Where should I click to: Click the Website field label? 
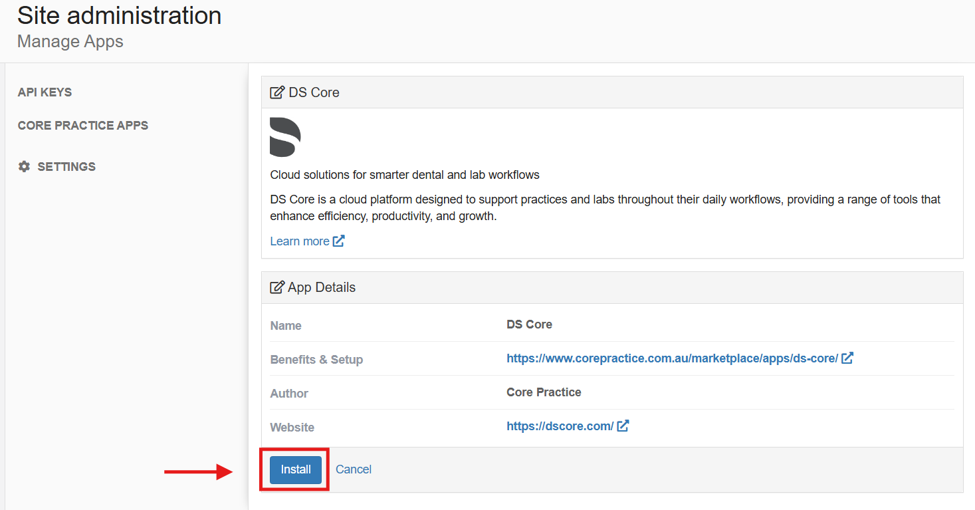pyautogui.click(x=292, y=427)
